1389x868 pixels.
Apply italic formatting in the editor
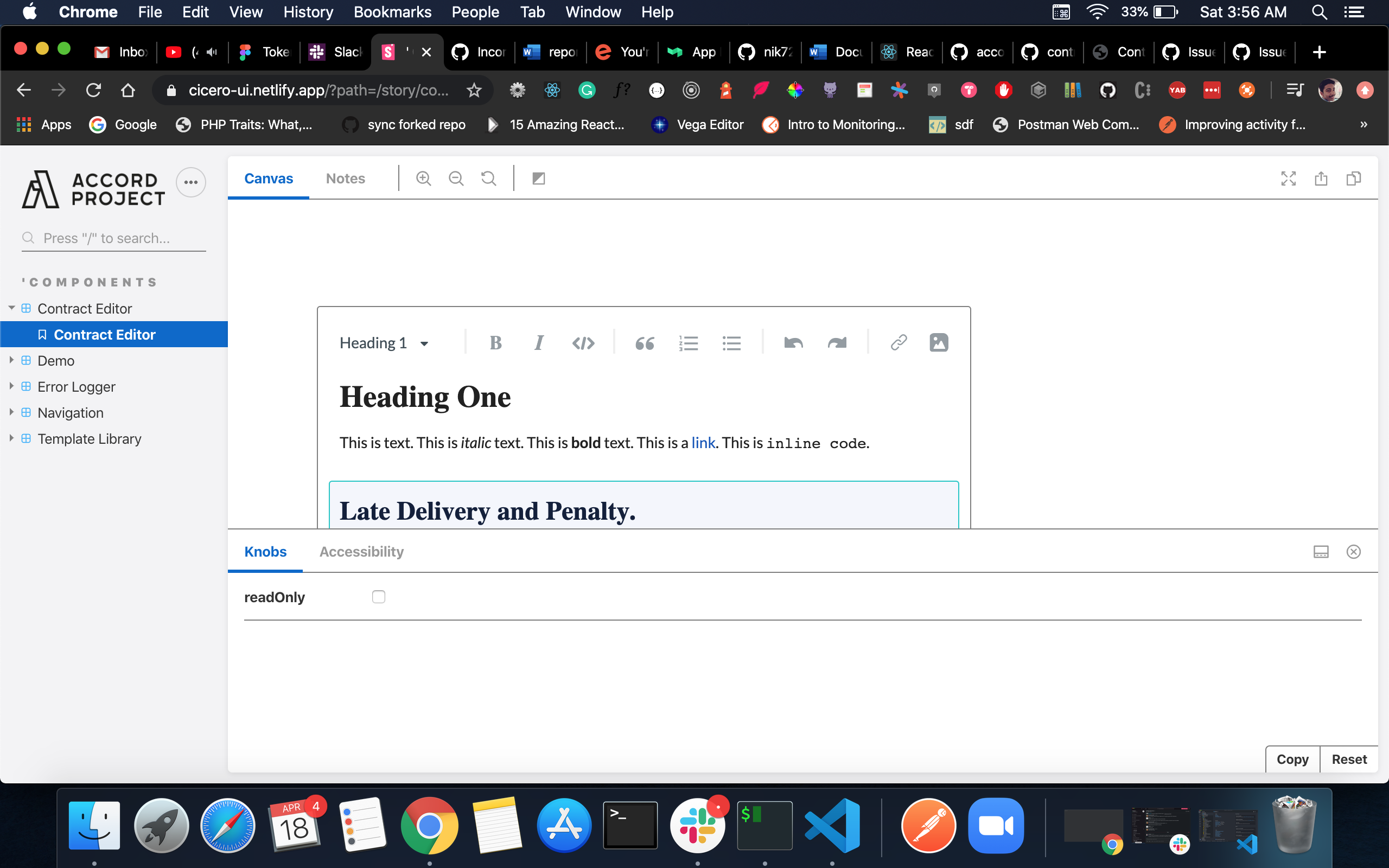[x=538, y=343]
